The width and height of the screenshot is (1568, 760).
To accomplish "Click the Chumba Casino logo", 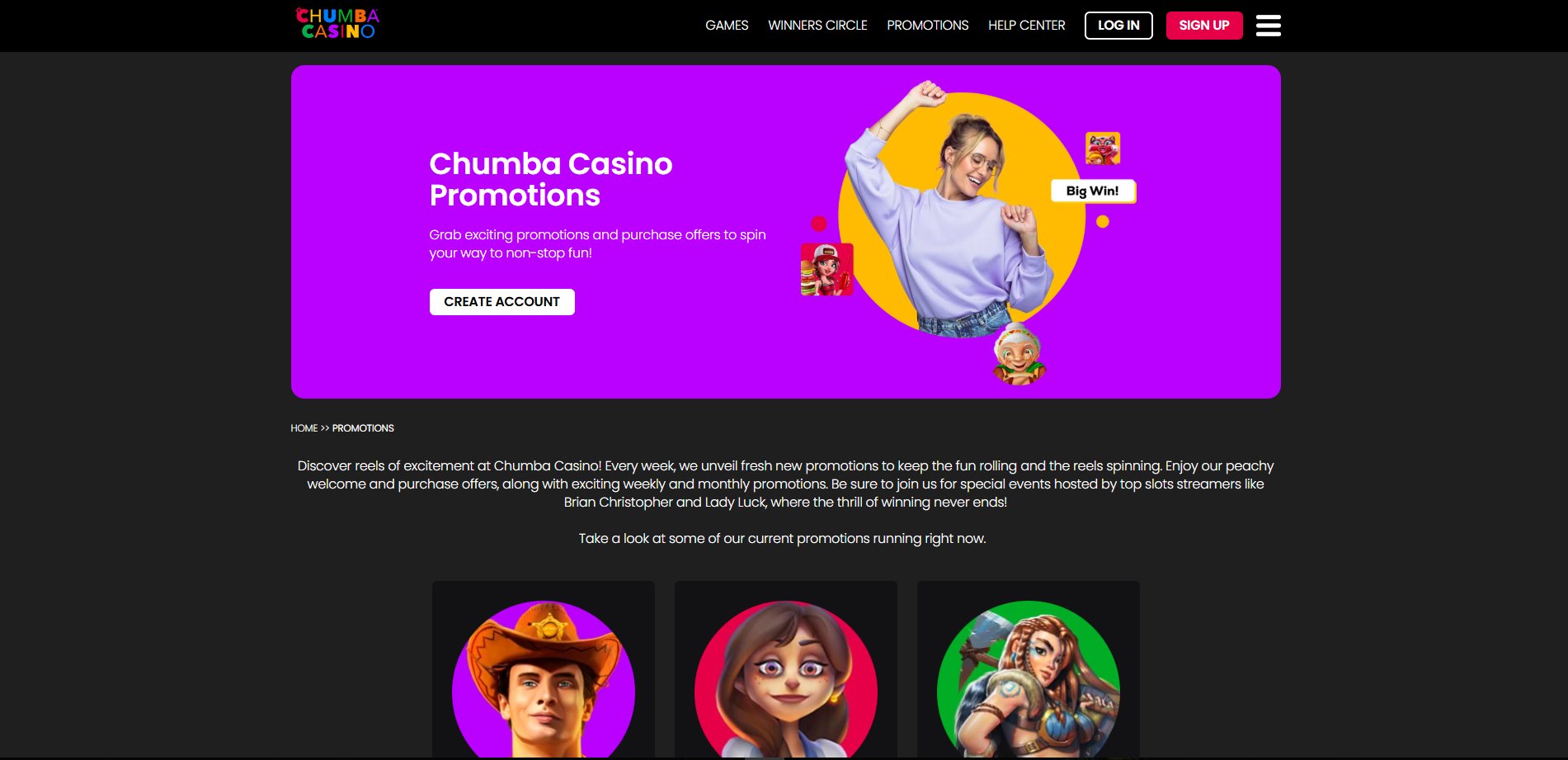I will tap(337, 24).
